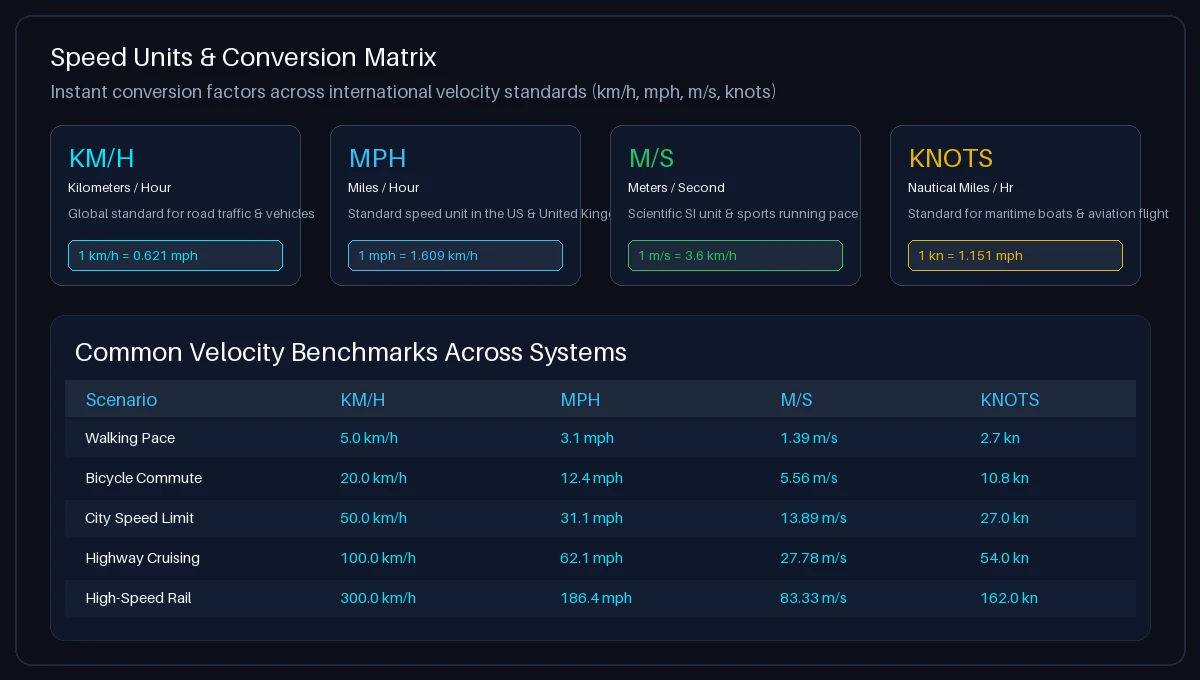Click the '2.7 kn' cell
Screen dimensions: 1200x680
[x=1000, y=438]
